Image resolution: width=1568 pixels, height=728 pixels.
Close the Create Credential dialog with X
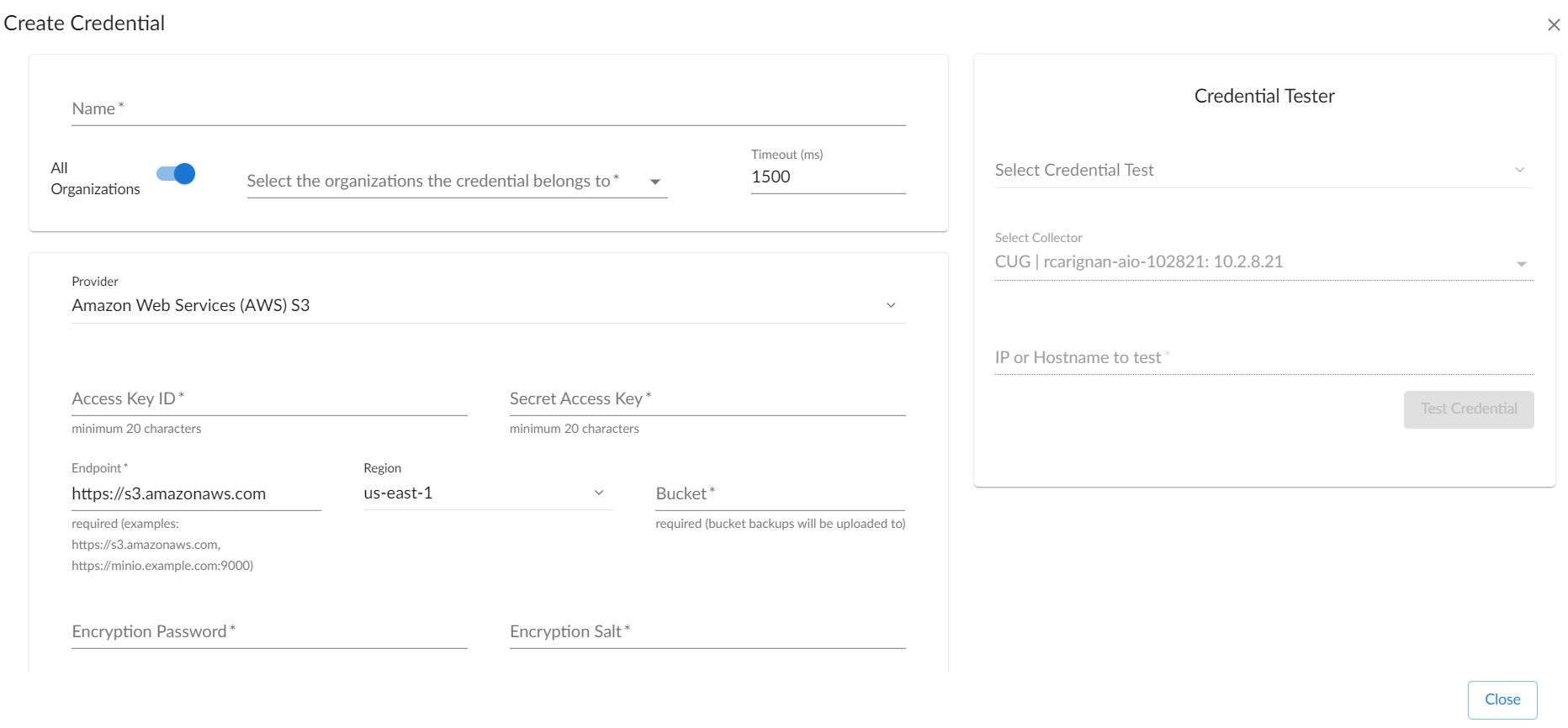[1553, 25]
